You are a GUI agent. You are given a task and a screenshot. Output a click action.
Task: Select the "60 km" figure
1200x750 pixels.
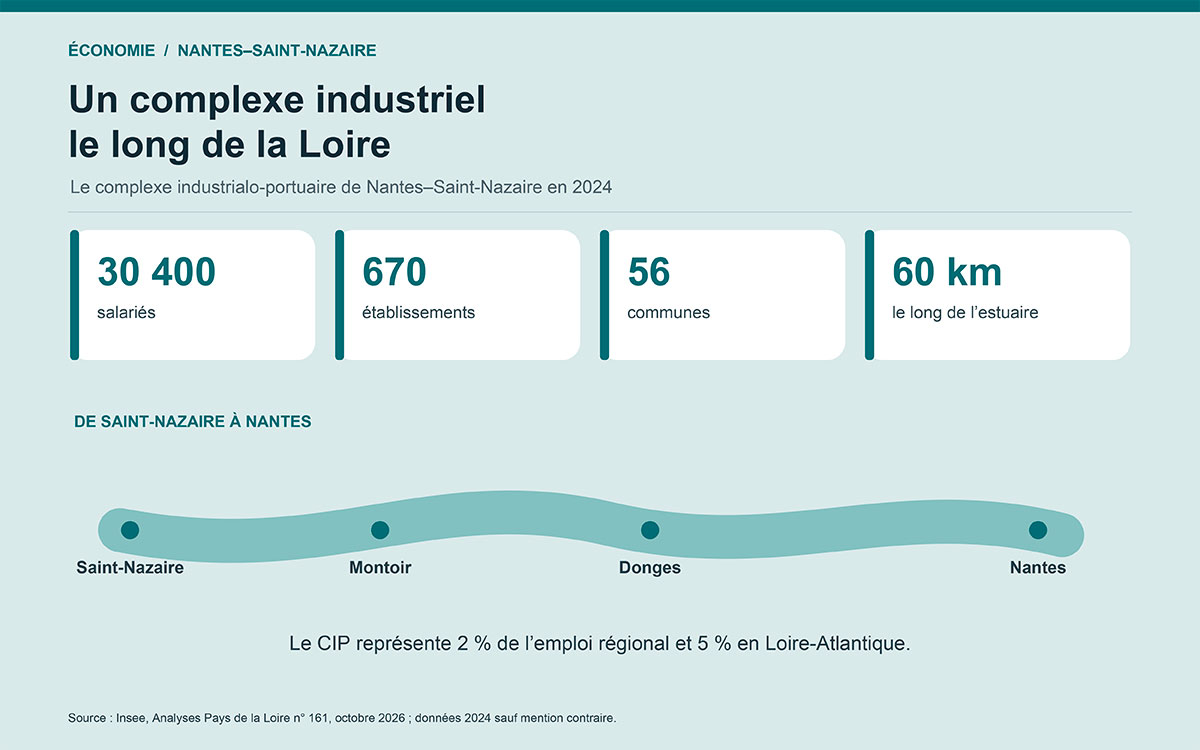click(x=947, y=272)
